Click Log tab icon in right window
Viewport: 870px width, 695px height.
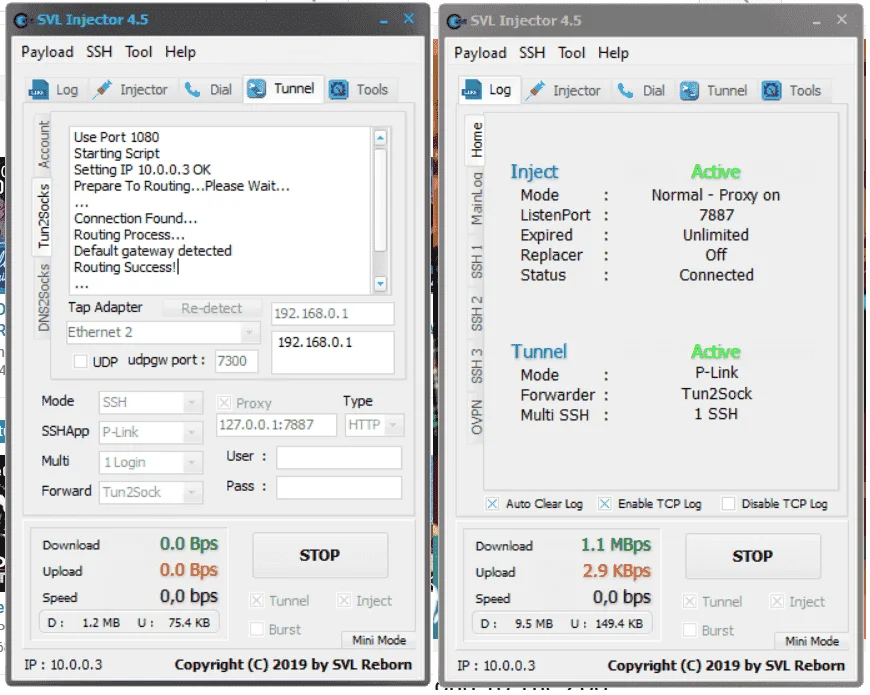tap(471, 90)
